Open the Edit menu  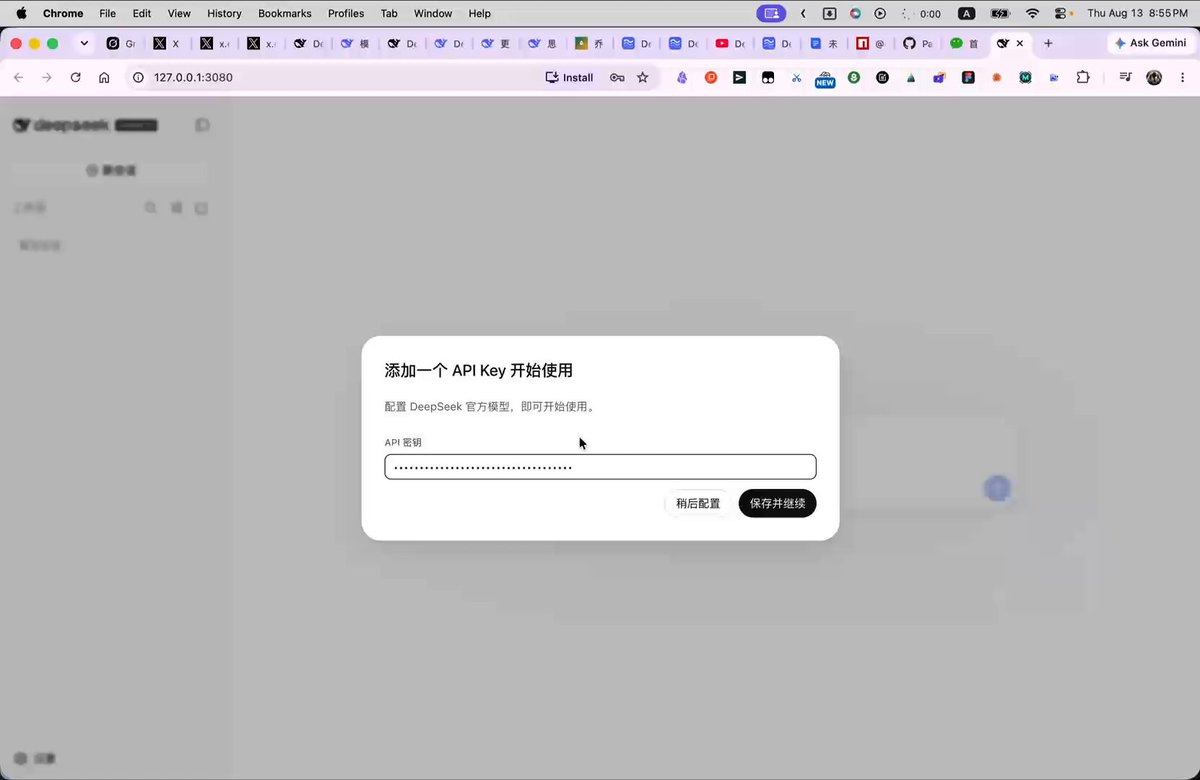141,13
